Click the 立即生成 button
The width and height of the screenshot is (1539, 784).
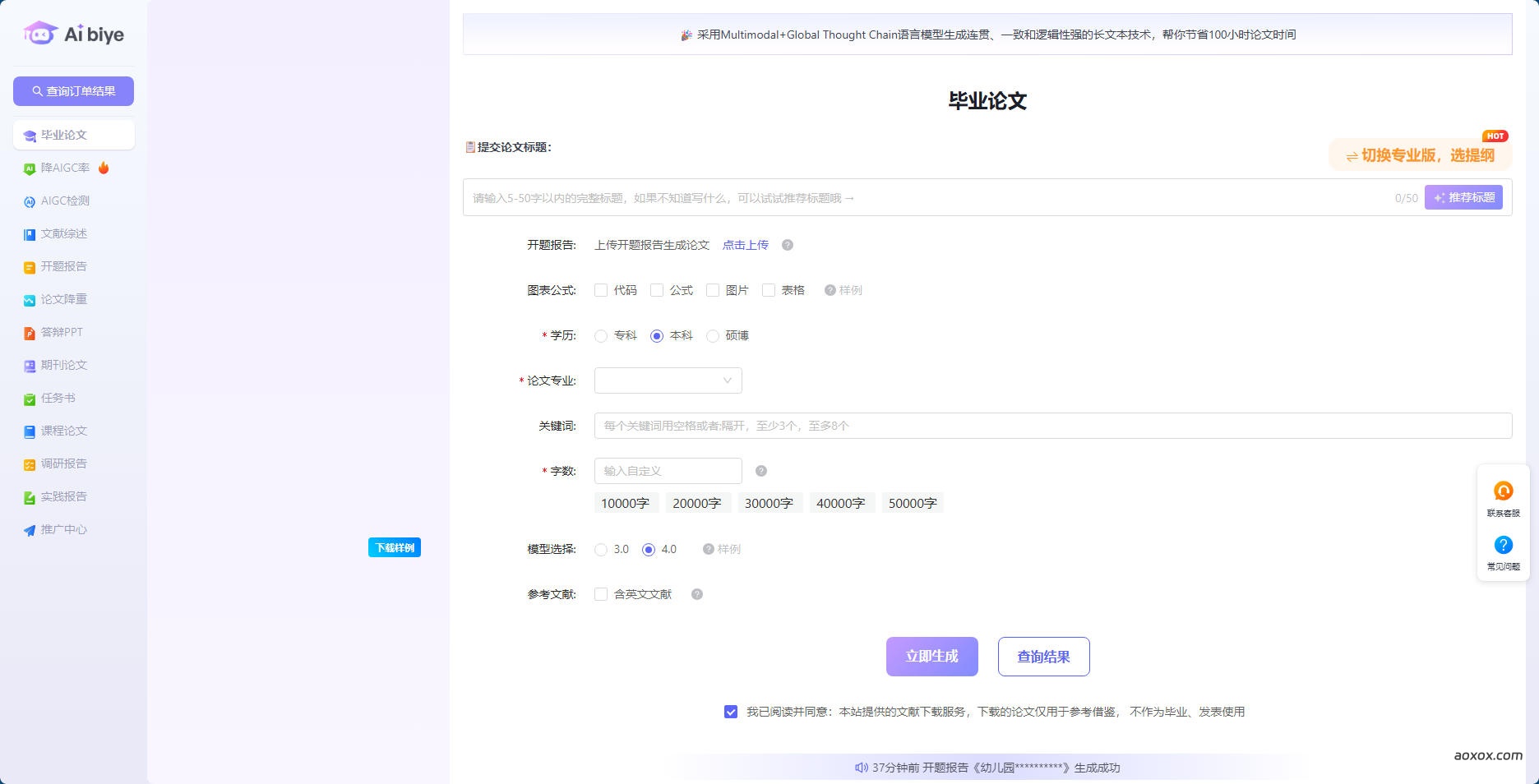click(x=931, y=657)
